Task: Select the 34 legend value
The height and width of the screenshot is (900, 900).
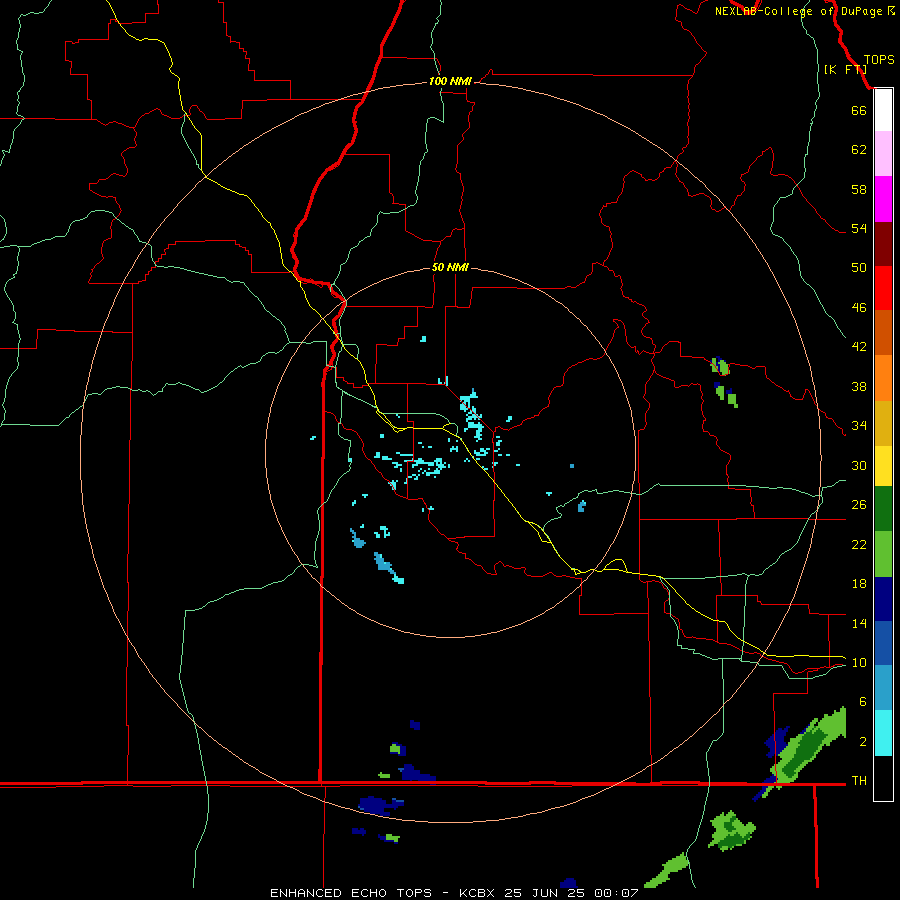Action: point(859,426)
